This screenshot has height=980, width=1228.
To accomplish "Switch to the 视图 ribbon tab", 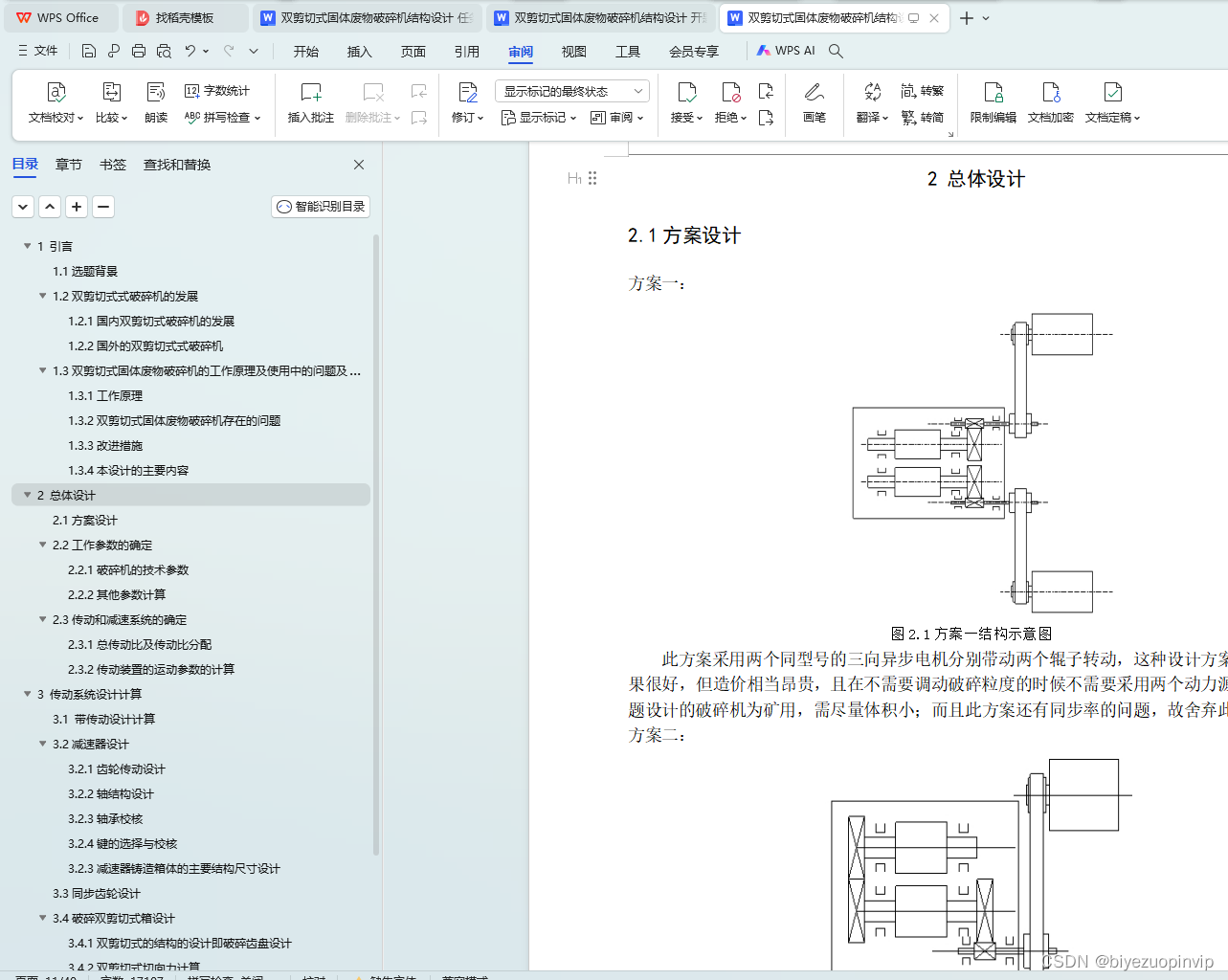I will coord(574,52).
